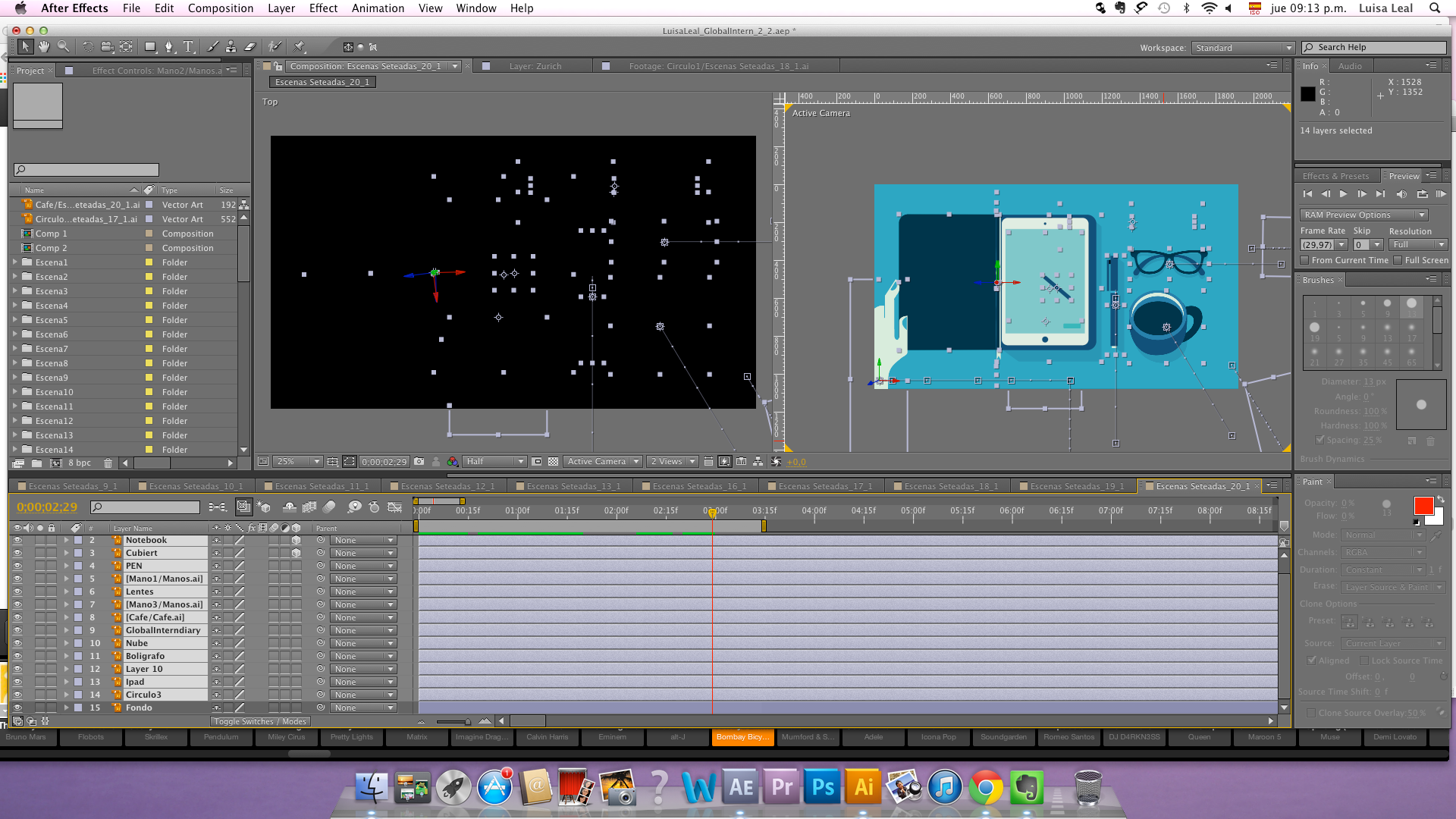This screenshot has height=819, width=1456.
Task: Click the Composition Flowchart icon in viewer footer
Action: tap(758, 461)
